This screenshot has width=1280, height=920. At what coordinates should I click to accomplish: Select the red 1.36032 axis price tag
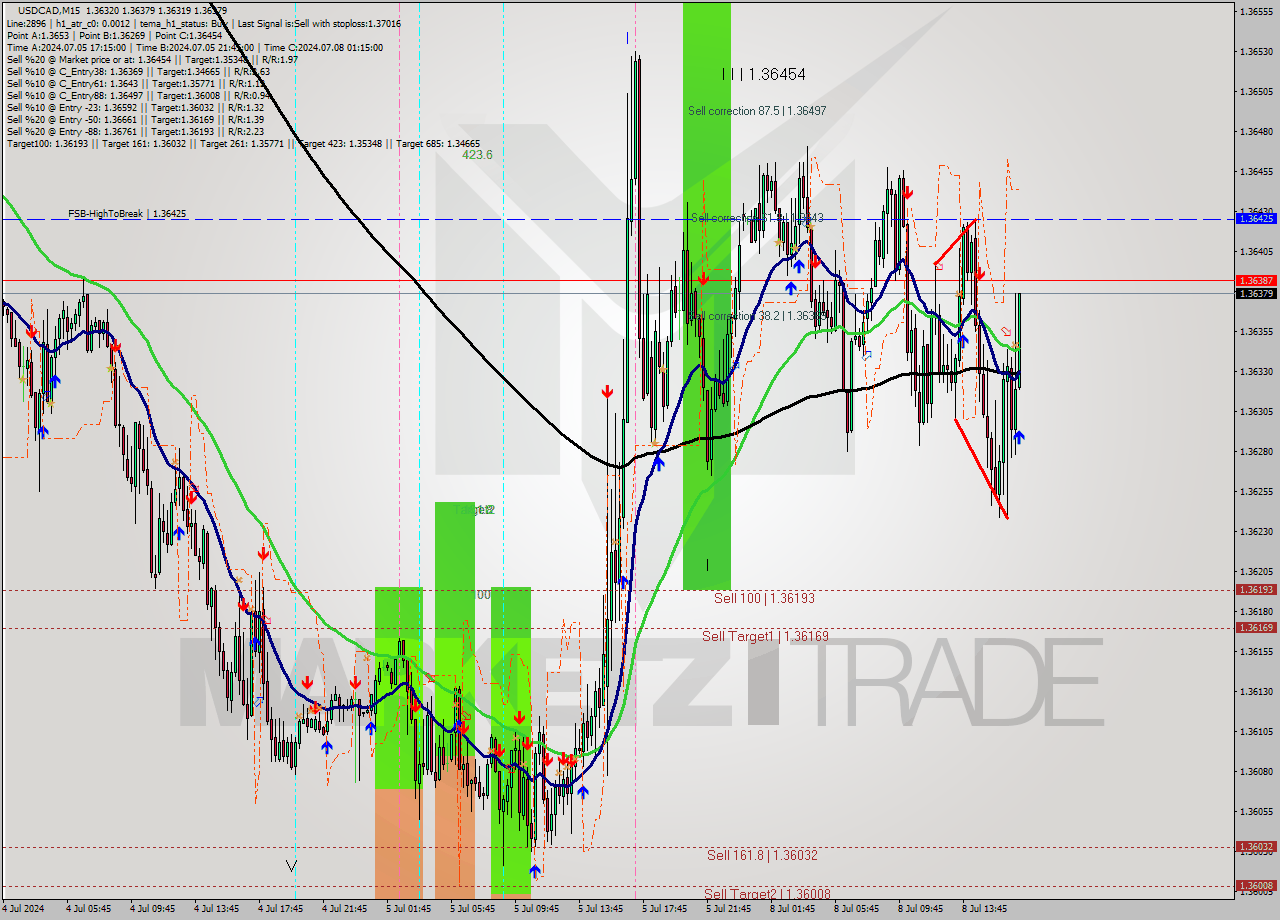tap(1255, 847)
